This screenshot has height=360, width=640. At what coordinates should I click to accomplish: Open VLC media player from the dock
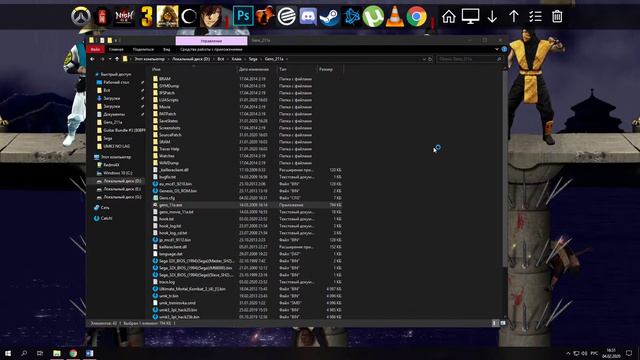coord(395,17)
